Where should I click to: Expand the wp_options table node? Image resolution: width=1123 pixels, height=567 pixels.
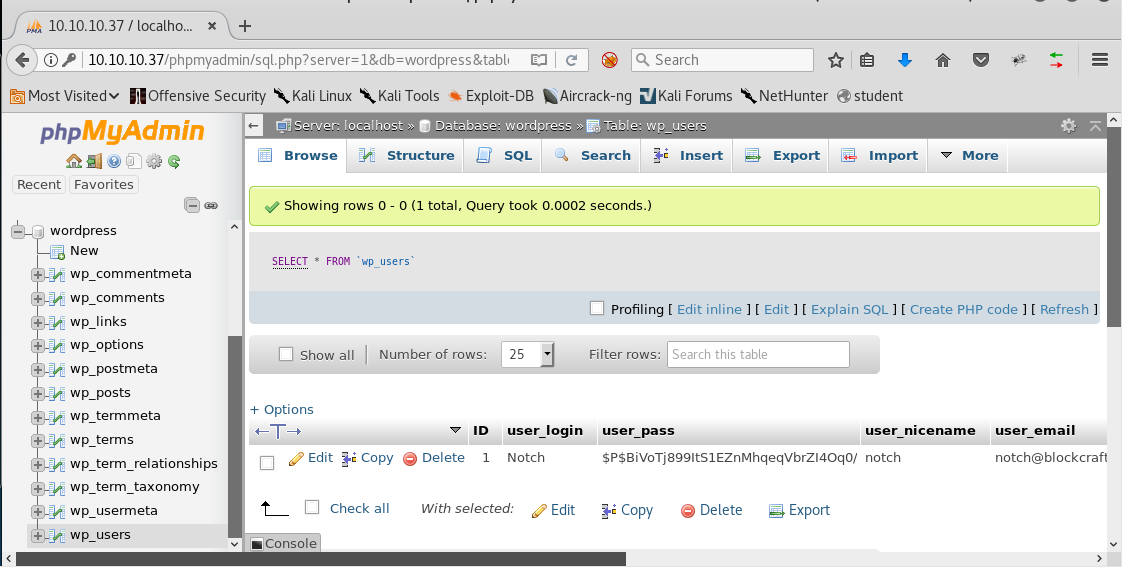pyautogui.click(x=37, y=345)
